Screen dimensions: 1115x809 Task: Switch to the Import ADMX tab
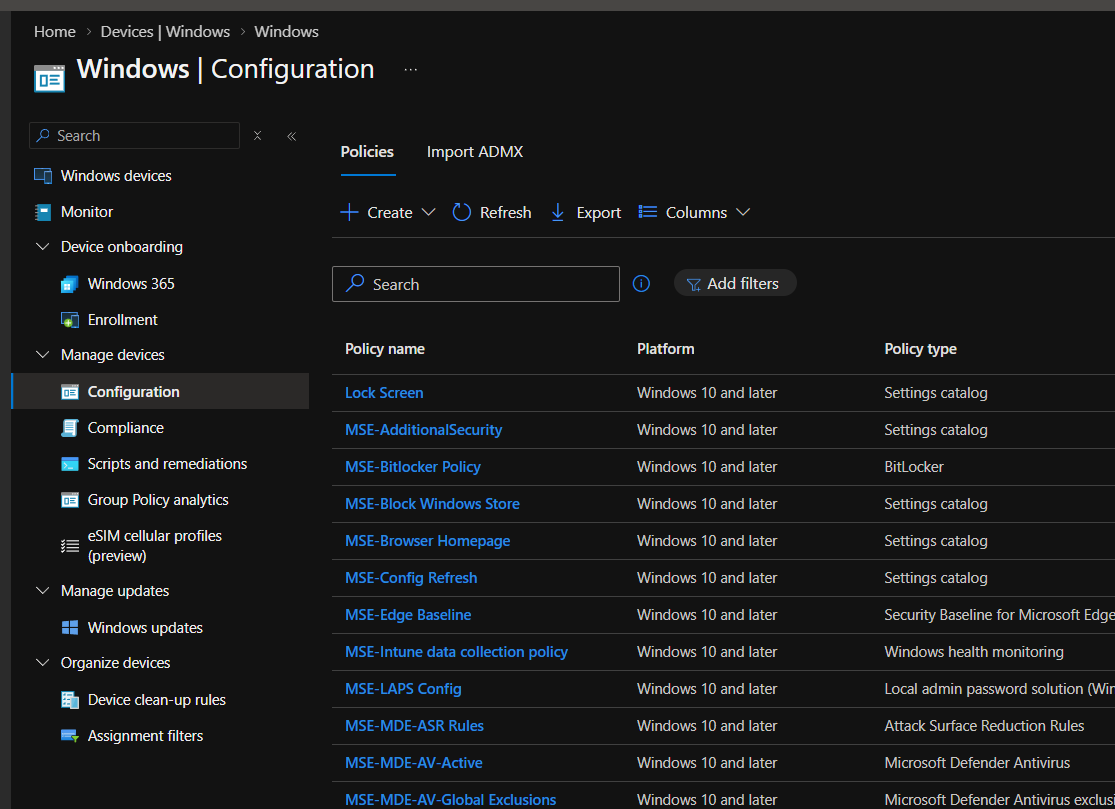point(474,151)
